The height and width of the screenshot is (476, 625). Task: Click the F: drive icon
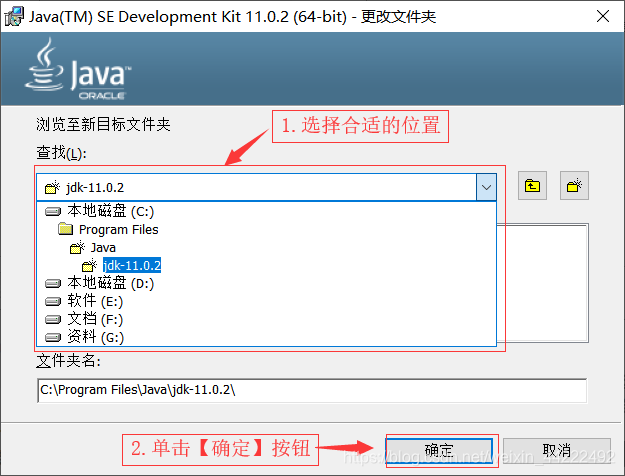coord(53,319)
